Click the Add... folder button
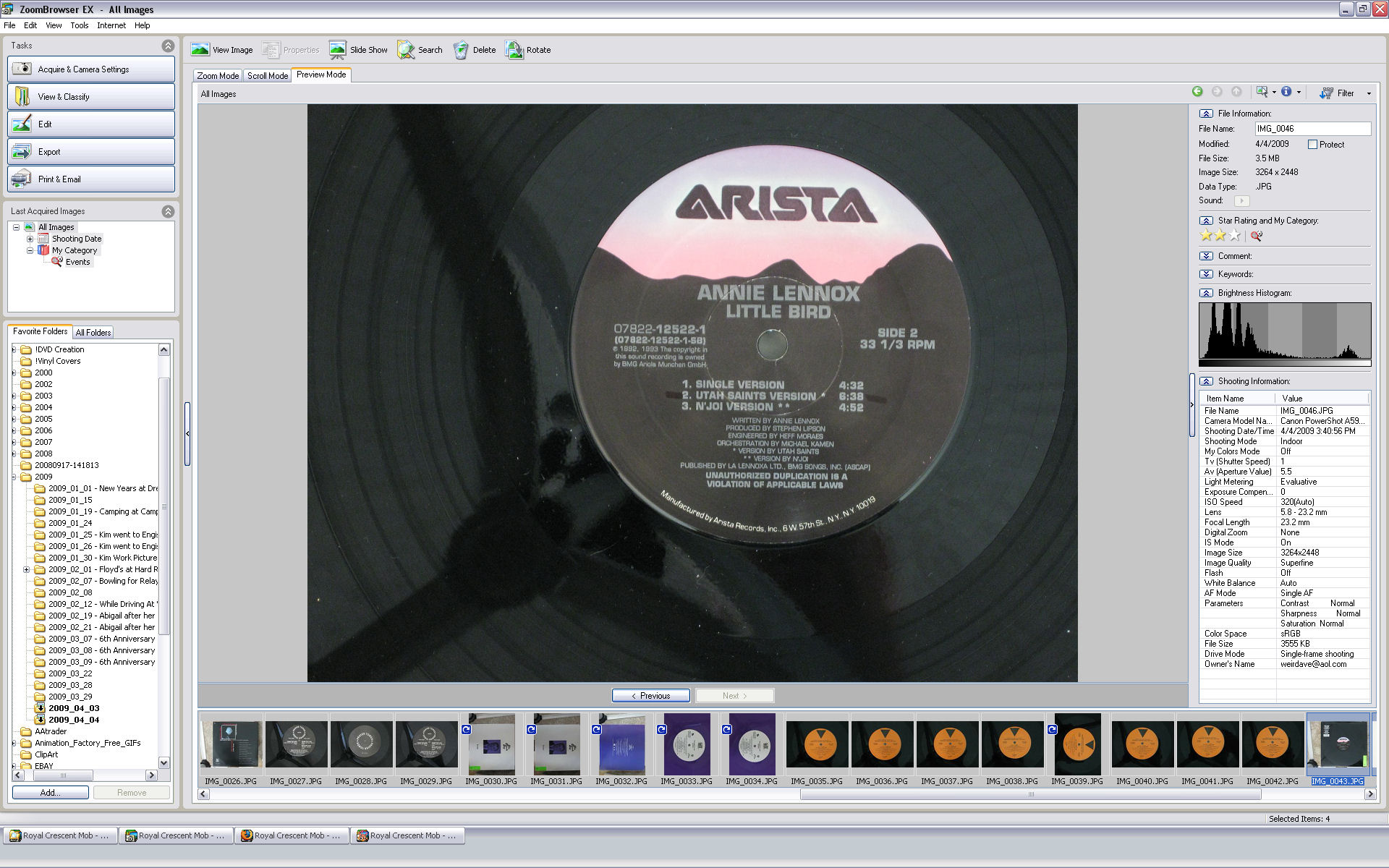This screenshot has width=1389, height=868. click(50, 793)
